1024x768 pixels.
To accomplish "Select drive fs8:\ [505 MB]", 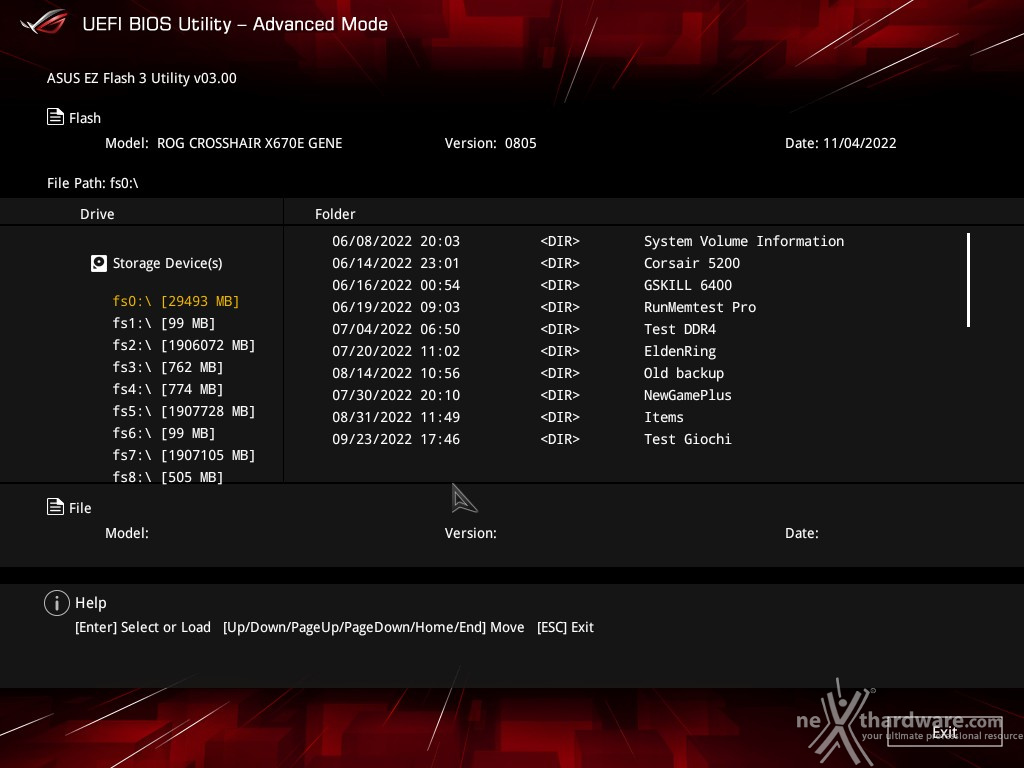I will (168, 477).
